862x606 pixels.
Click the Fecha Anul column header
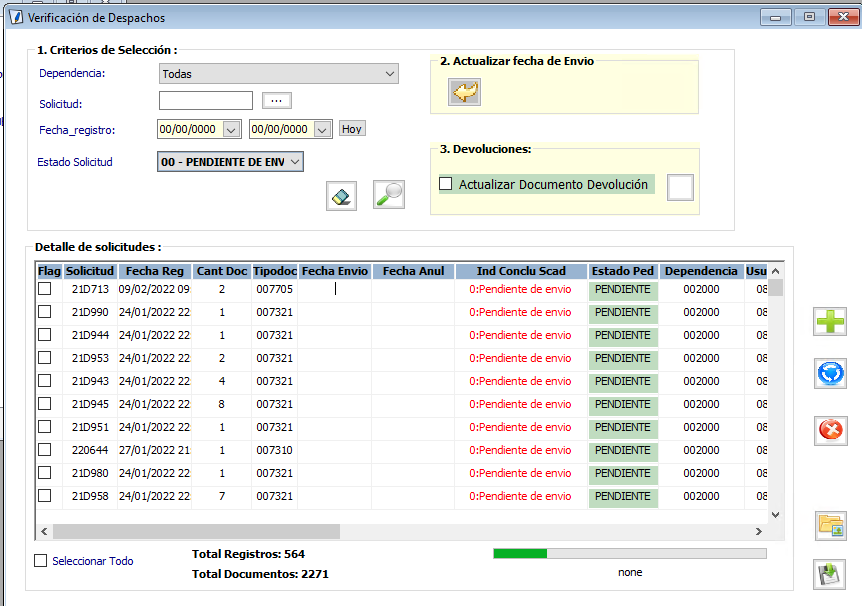point(413,271)
